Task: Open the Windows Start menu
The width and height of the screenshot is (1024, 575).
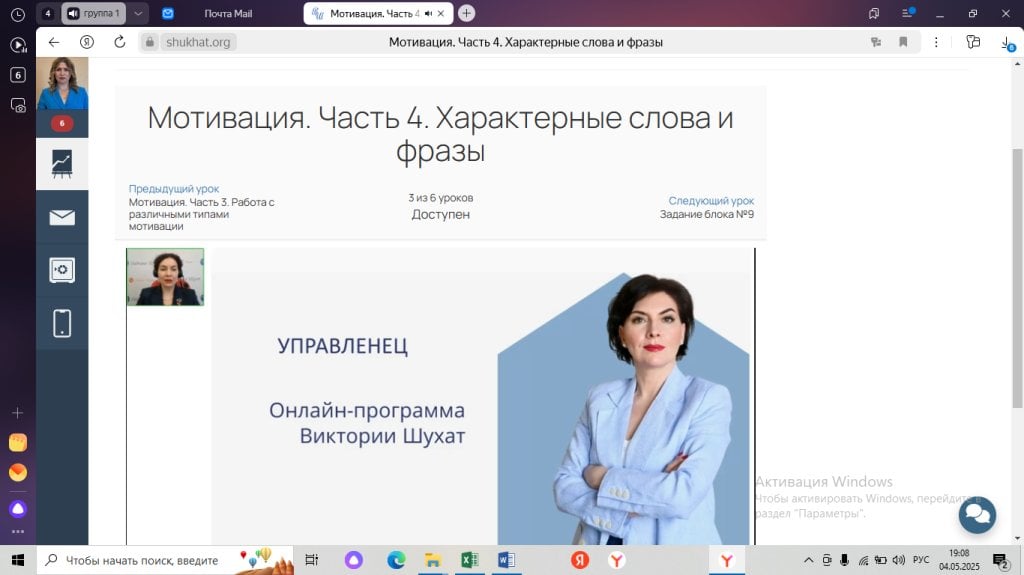Action: click(x=18, y=560)
